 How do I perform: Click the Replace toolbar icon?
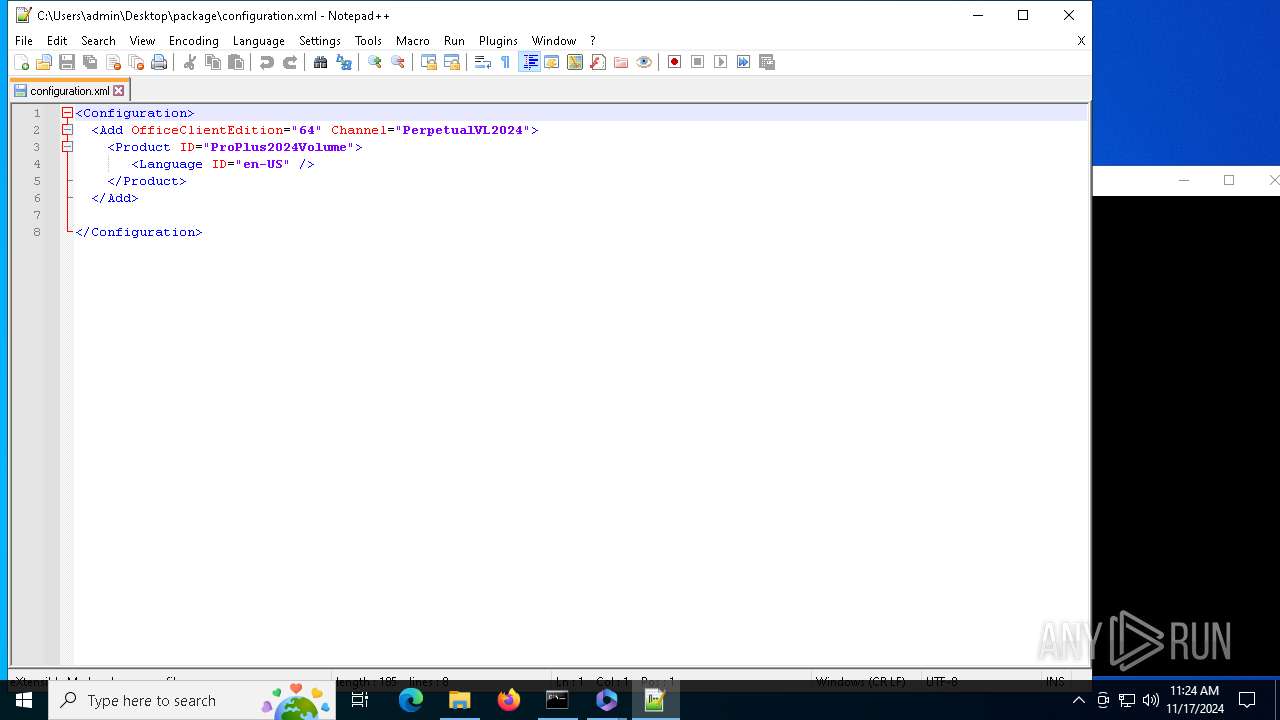344,62
